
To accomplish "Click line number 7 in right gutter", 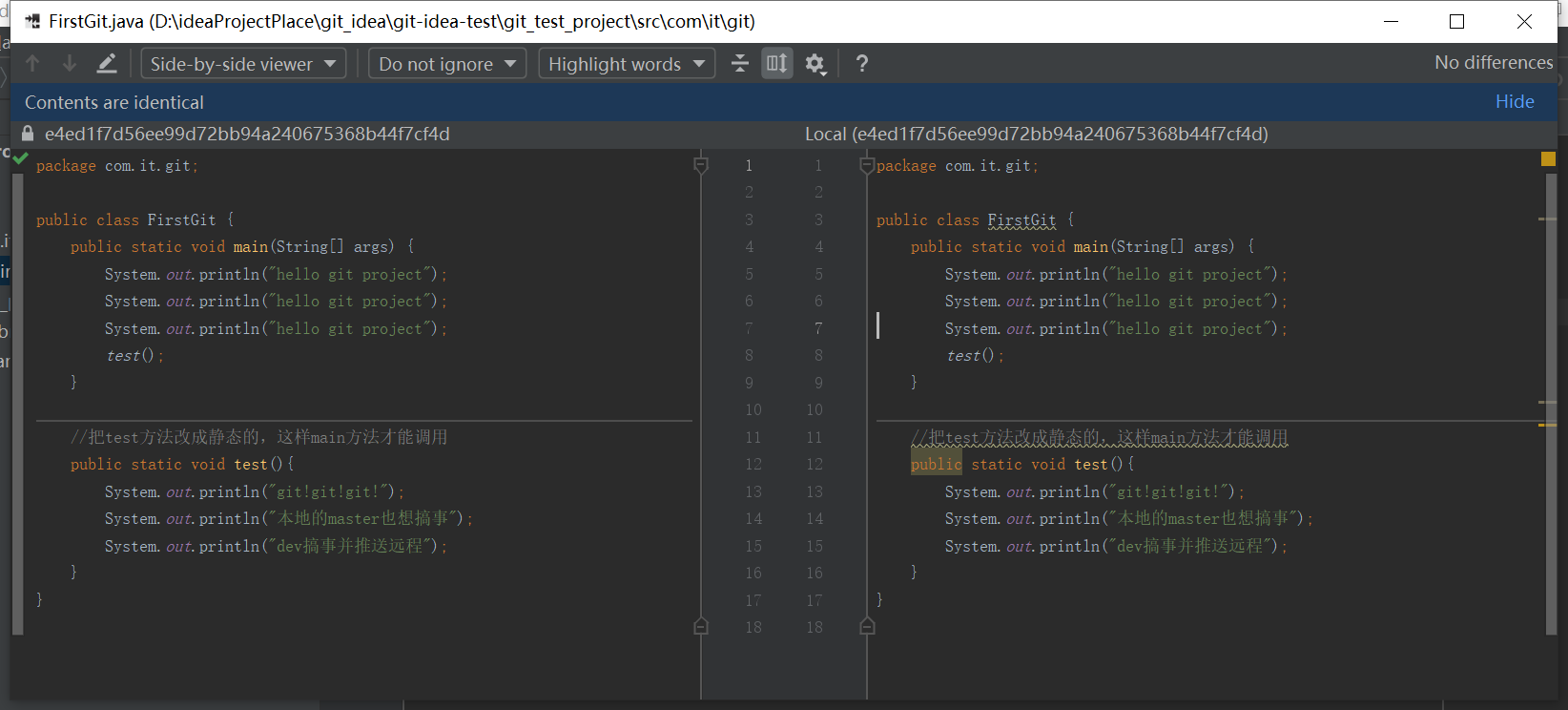I will pos(818,328).
